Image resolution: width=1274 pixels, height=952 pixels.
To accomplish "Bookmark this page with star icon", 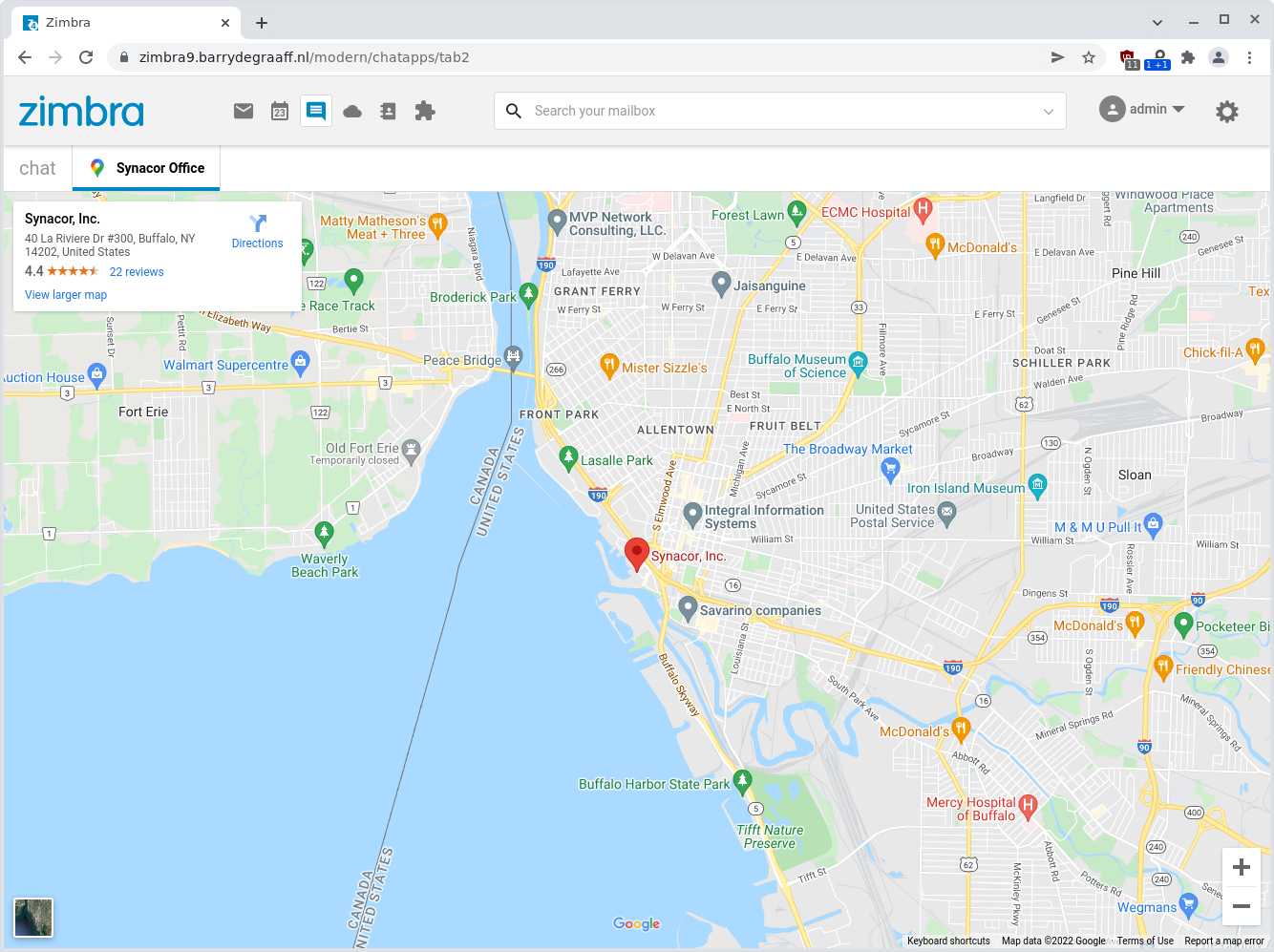I will pyautogui.click(x=1089, y=57).
